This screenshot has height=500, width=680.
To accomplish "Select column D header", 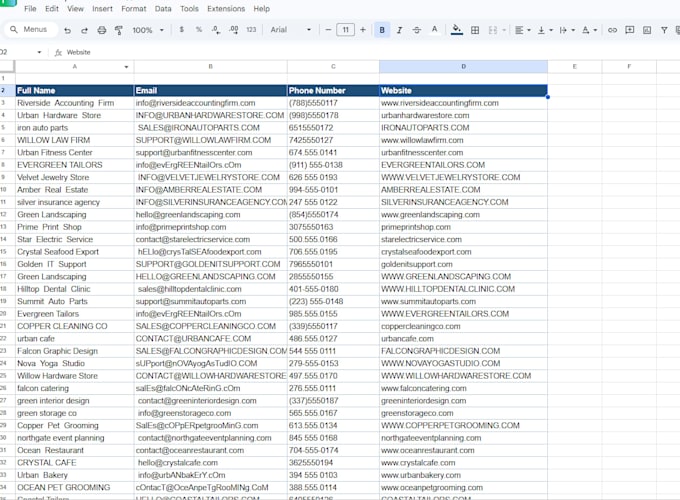I will [x=463, y=66].
